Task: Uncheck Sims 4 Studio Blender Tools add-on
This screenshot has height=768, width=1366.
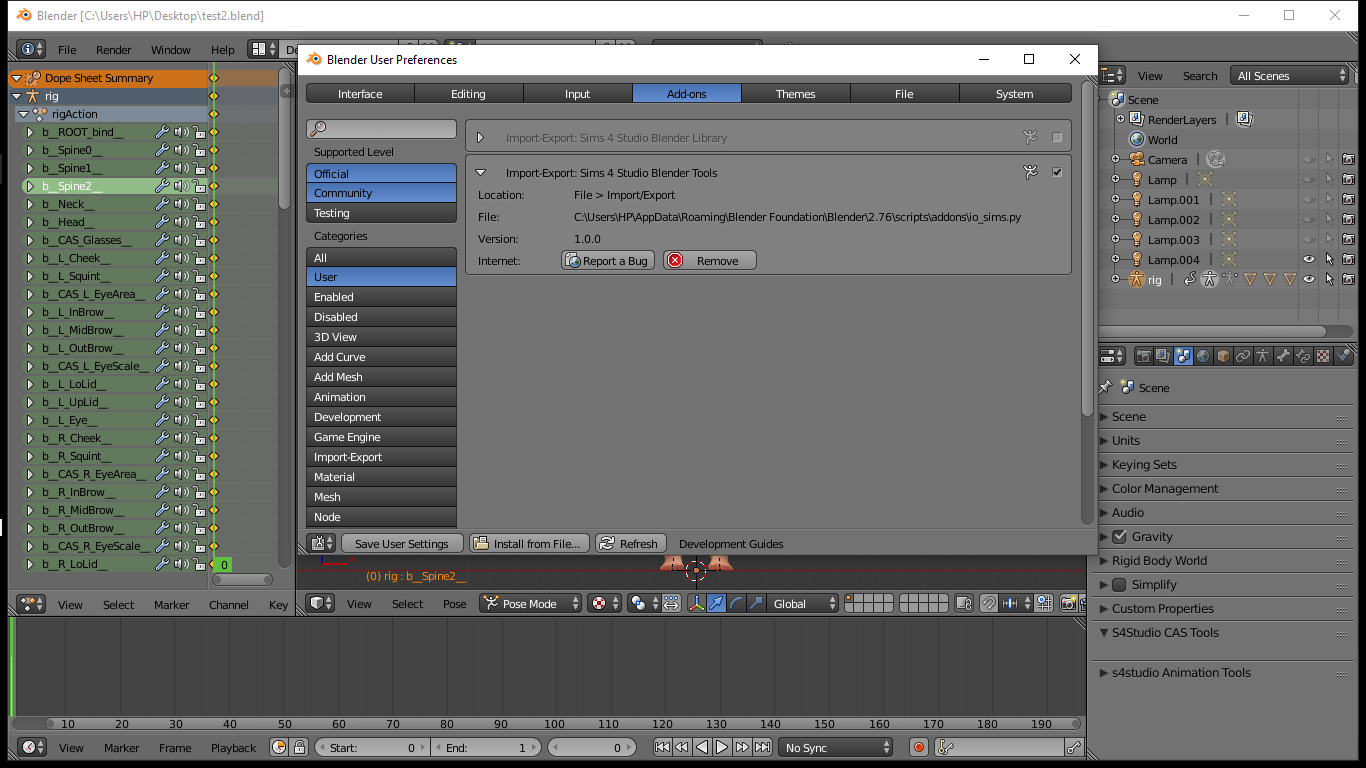Action: coord(1057,172)
